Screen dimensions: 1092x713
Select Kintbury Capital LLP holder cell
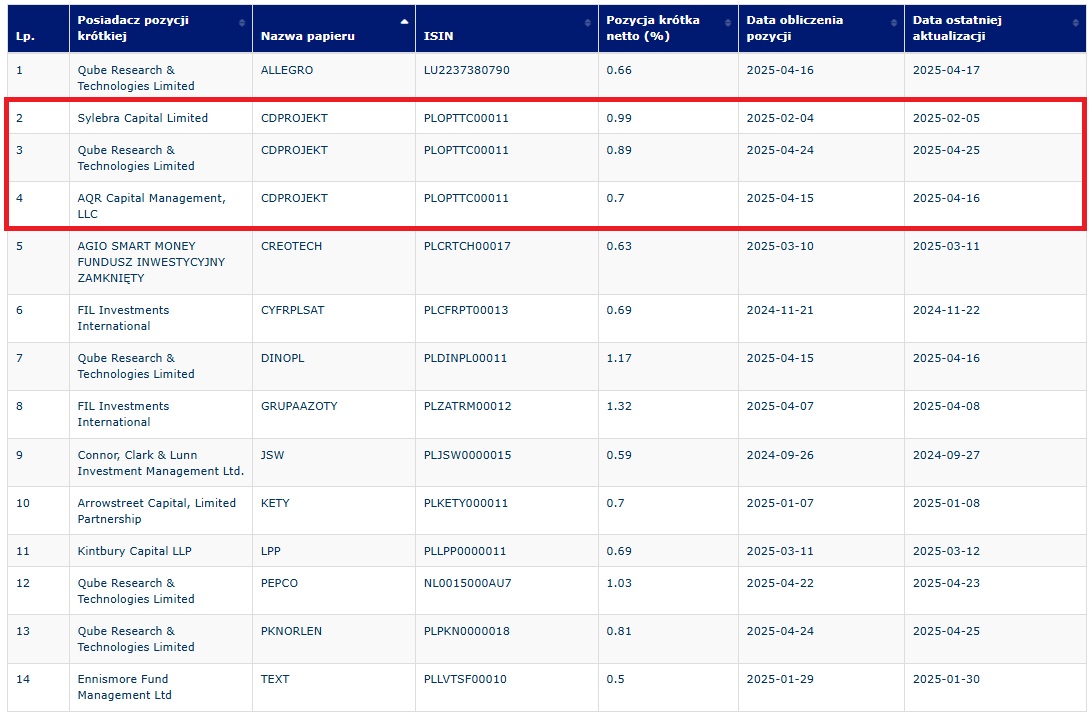pyautogui.click(x=134, y=551)
